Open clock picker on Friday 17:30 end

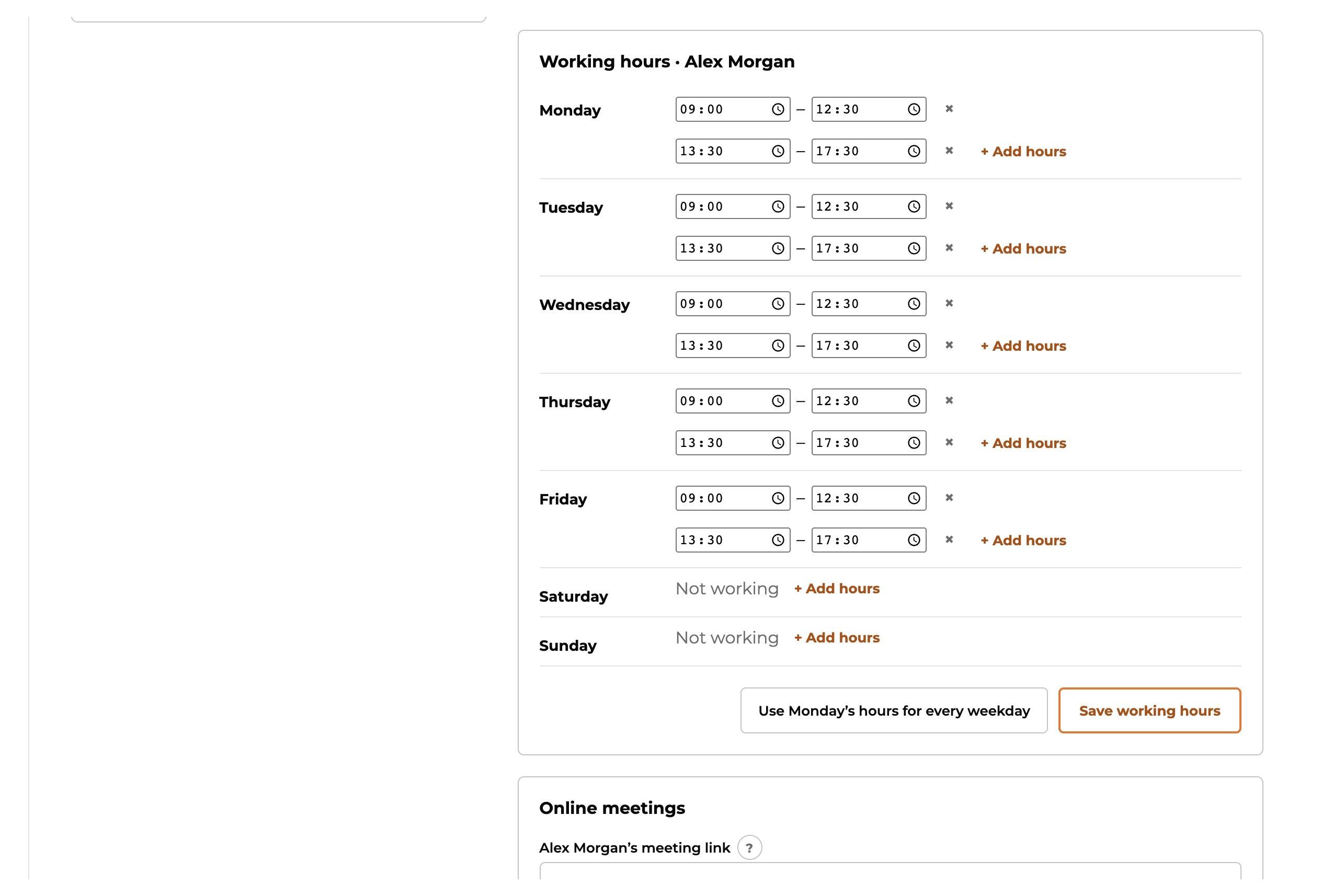914,540
